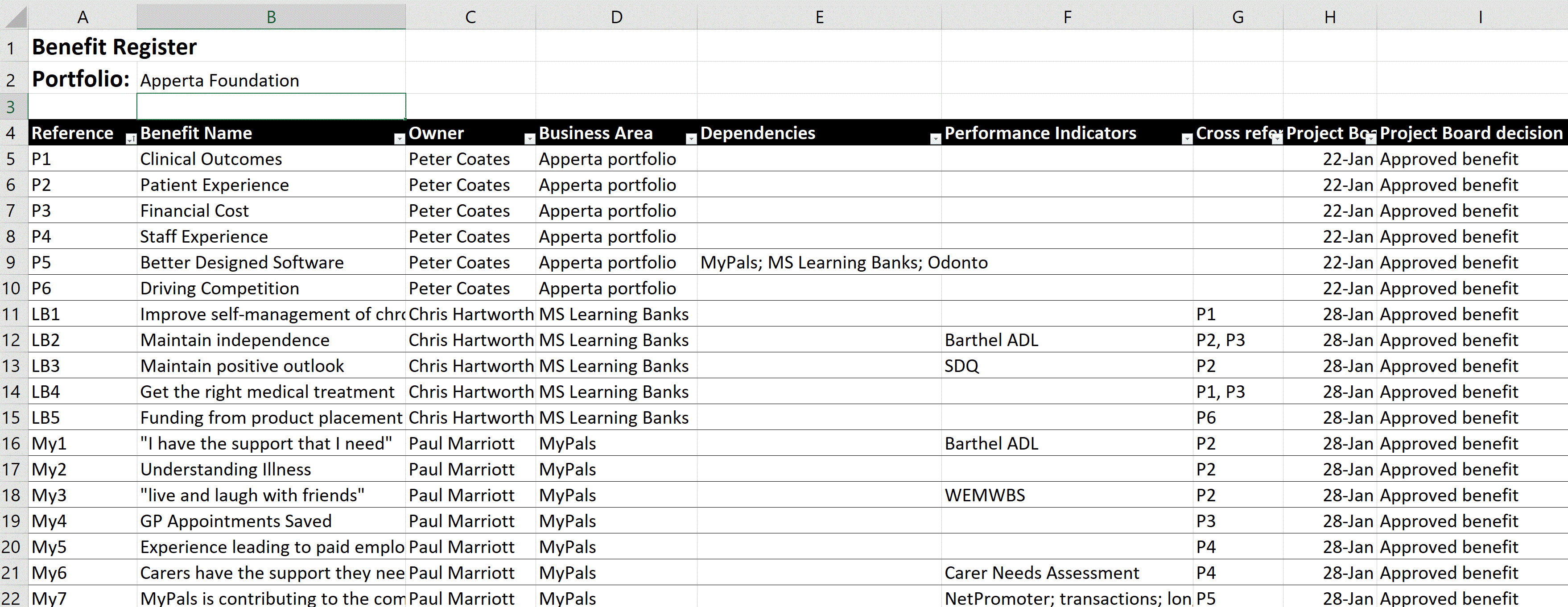Select row 15 header
Viewport: 1568px width, 607px height.
click(x=11, y=417)
